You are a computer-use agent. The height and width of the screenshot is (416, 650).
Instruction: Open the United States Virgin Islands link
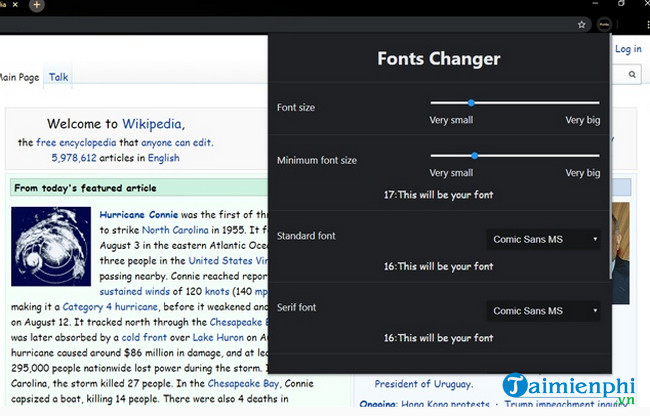pos(228,261)
